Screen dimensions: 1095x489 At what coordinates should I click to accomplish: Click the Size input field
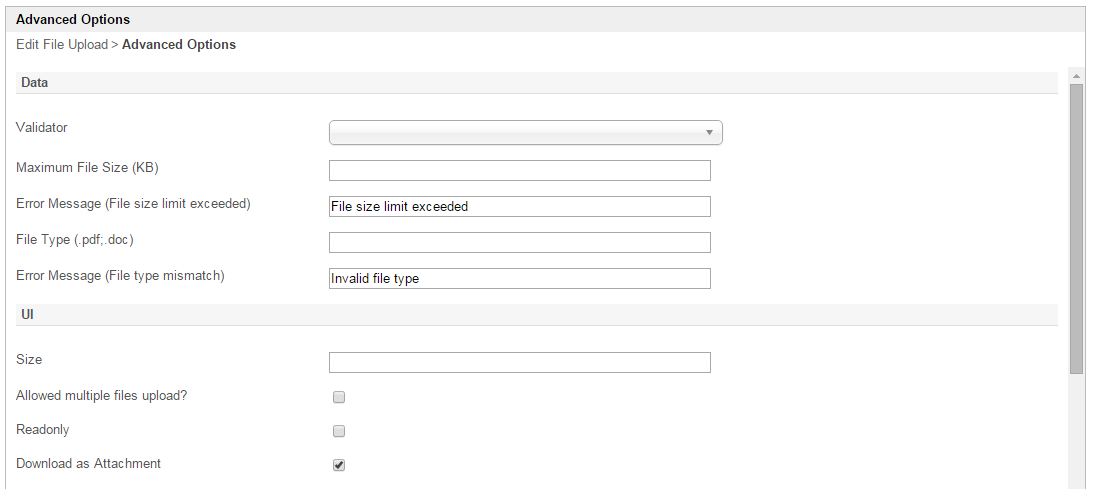519,362
